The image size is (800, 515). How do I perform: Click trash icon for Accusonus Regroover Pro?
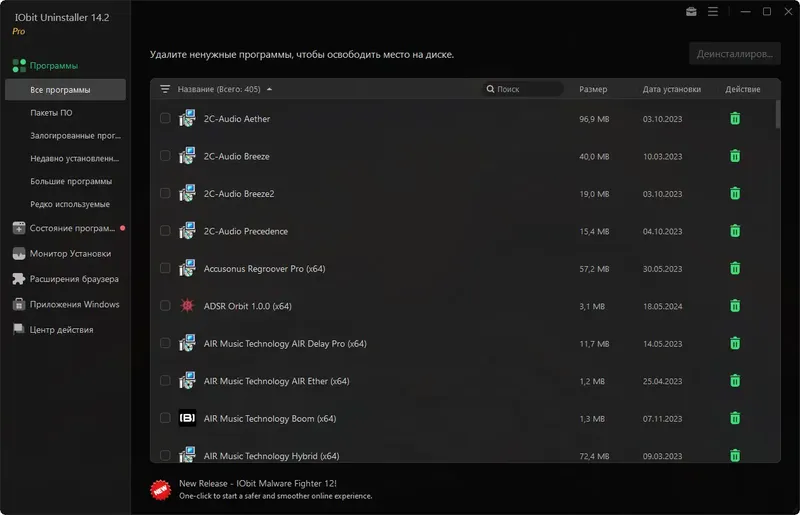coord(735,268)
